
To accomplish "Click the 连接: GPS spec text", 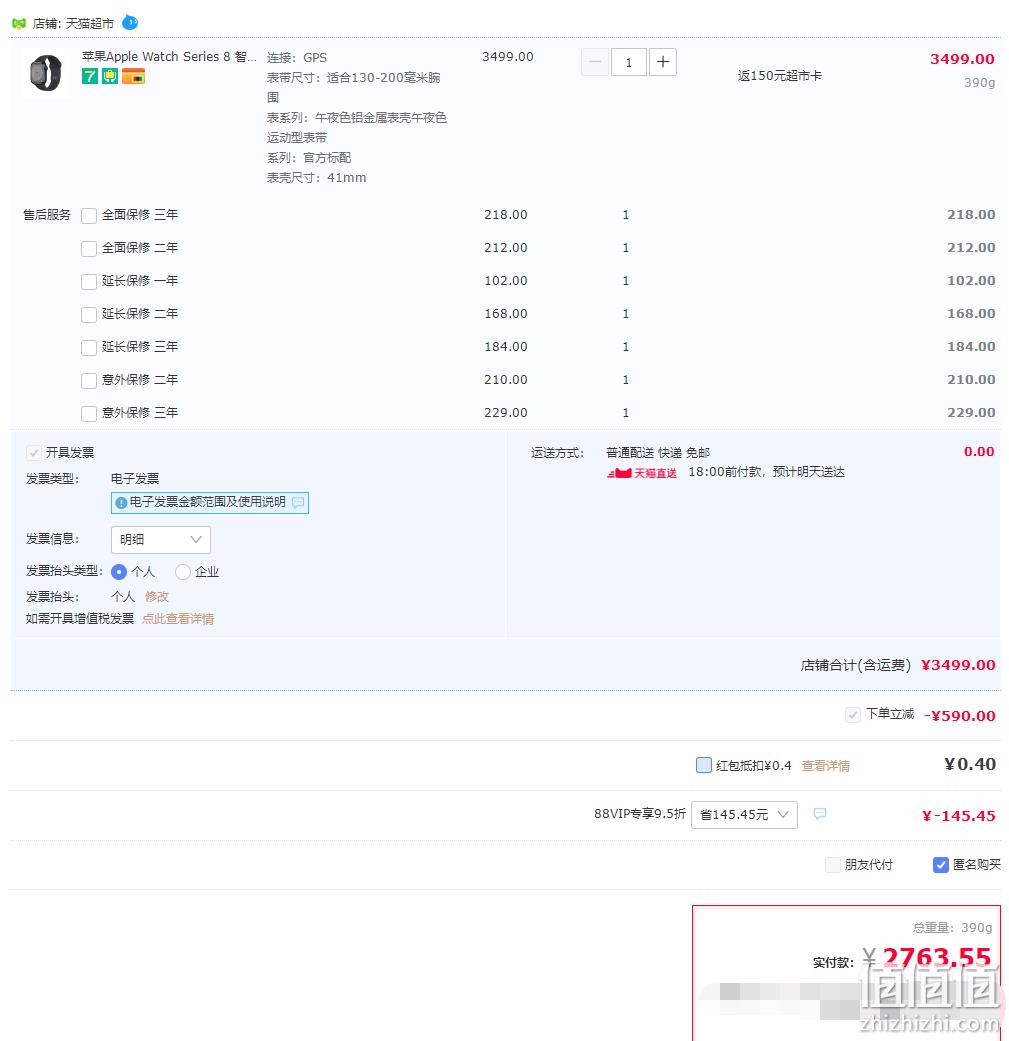I will click(297, 58).
